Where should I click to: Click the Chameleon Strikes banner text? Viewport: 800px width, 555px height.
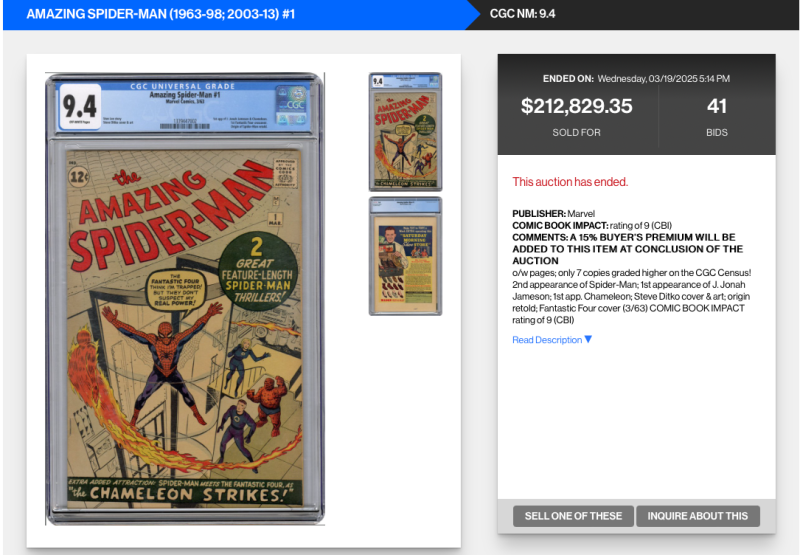click(185, 493)
